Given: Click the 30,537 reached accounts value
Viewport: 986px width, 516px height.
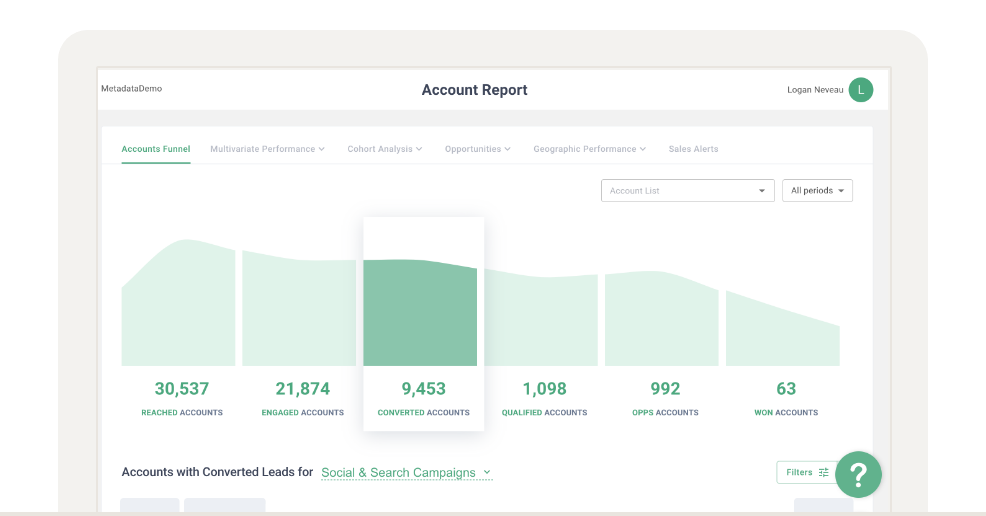Looking at the screenshot, I should 182,389.
